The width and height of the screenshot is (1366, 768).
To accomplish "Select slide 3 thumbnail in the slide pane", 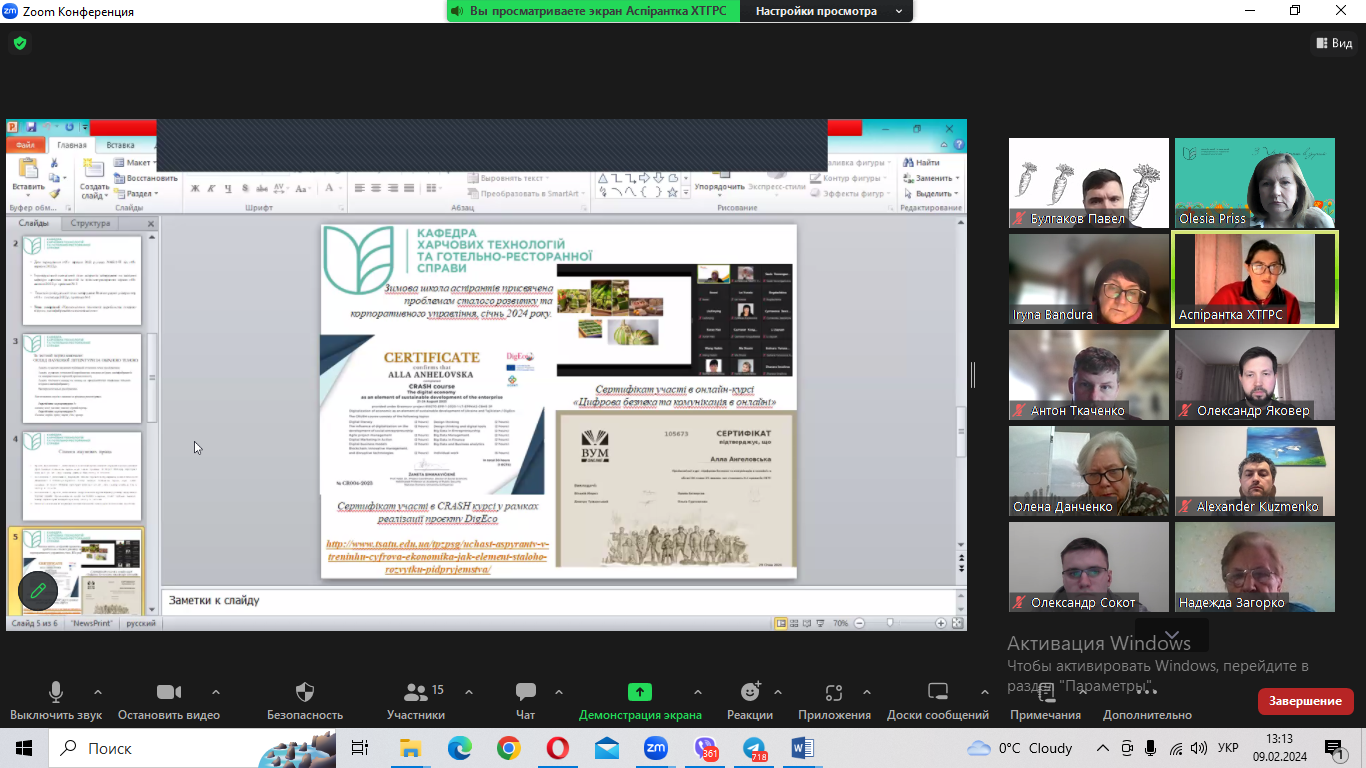I will click(x=81, y=379).
